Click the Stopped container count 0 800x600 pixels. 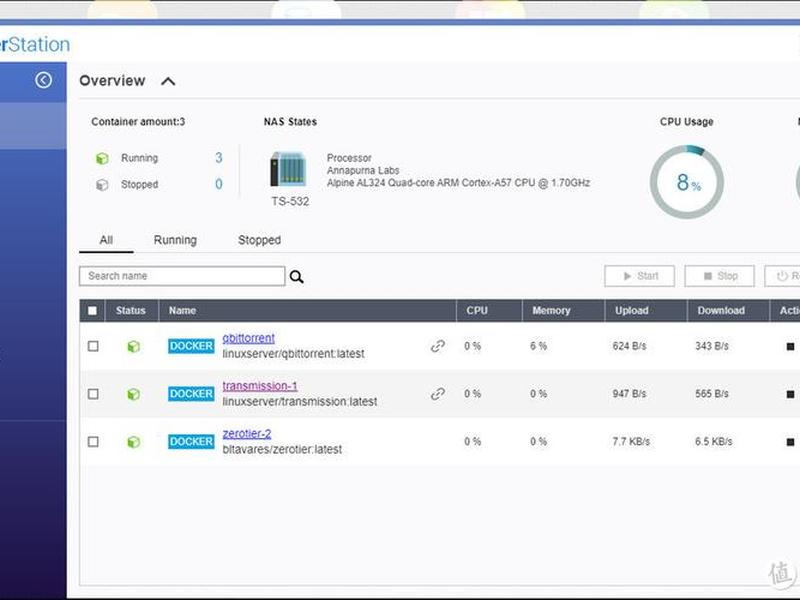[218, 184]
